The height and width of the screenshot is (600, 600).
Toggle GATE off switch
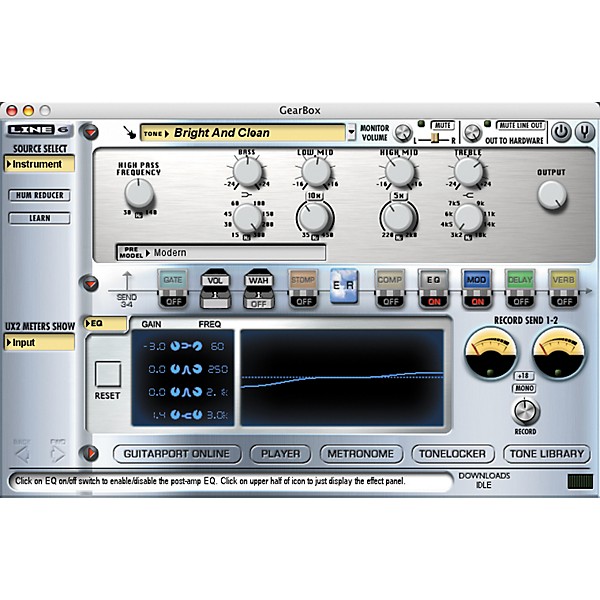pyautogui.click(x=173, y=302)
